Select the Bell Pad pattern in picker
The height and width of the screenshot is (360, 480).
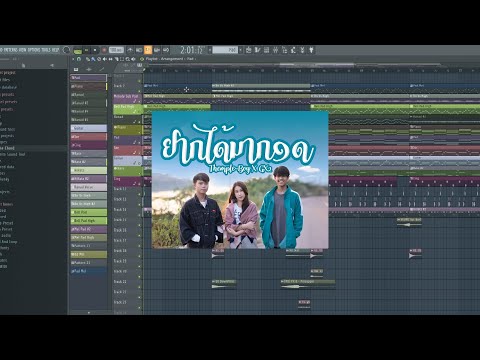(x=89, y=212)
